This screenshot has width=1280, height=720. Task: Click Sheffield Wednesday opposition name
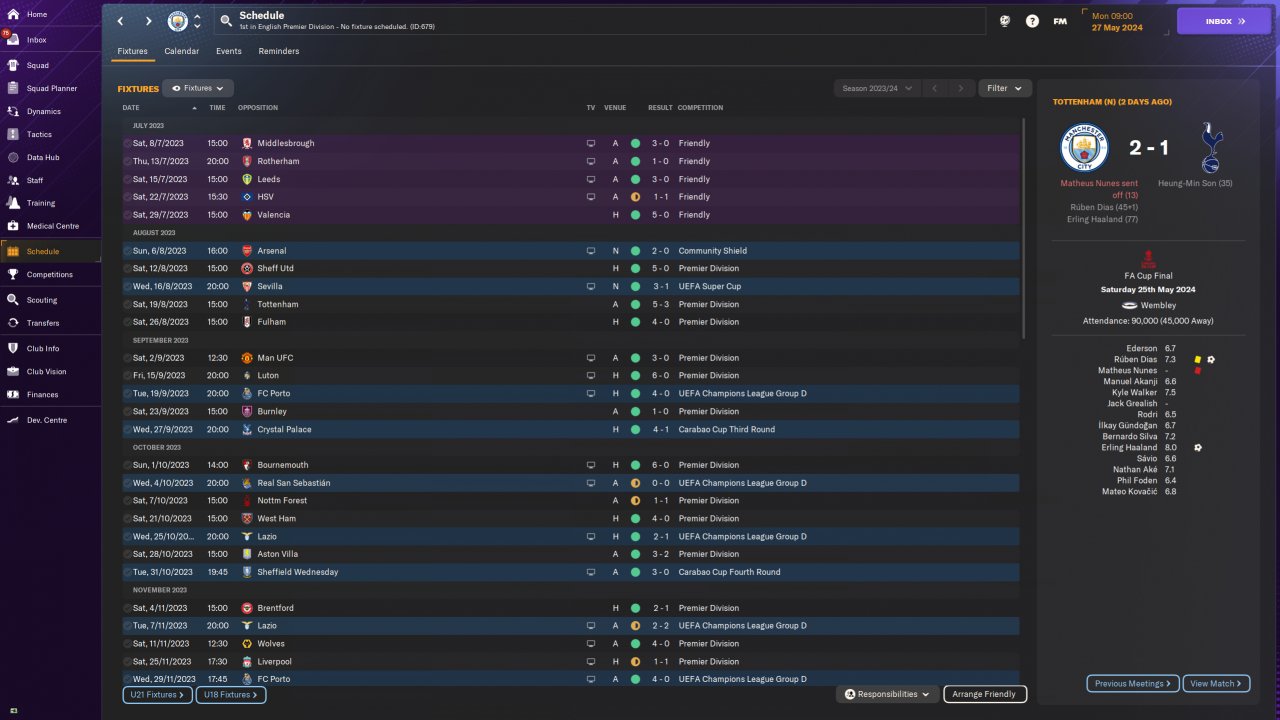298,572
